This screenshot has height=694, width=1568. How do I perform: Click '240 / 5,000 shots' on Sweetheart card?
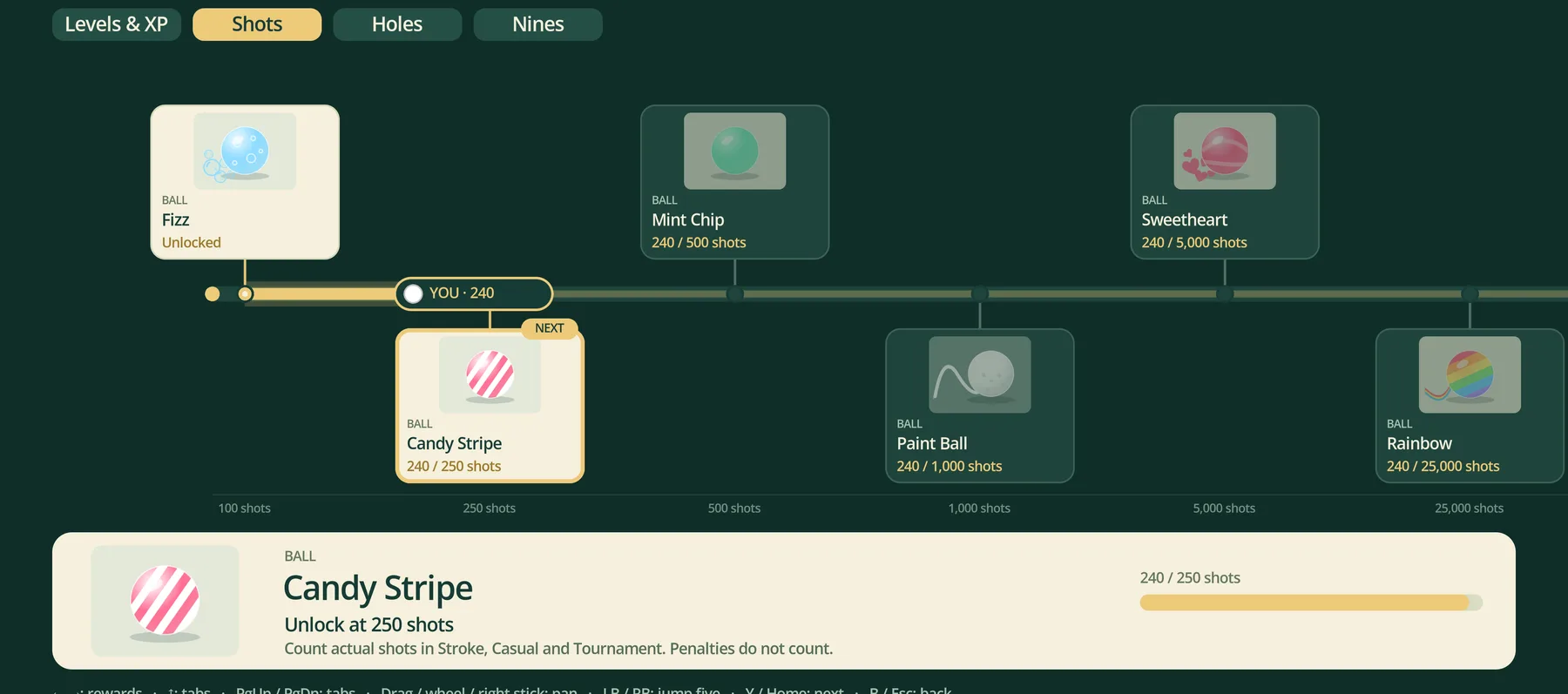(1194, 243)
